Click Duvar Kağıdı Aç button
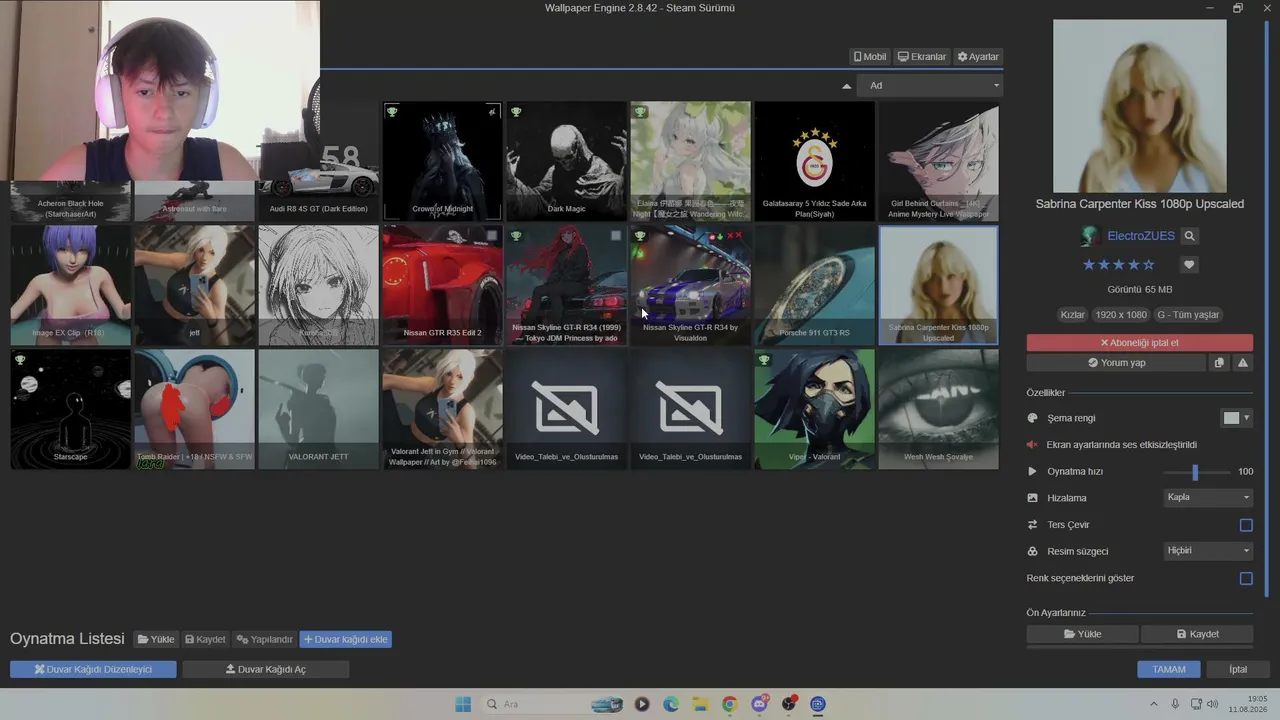The height and width of the screenshot is (720, 1280). (266, 669)
